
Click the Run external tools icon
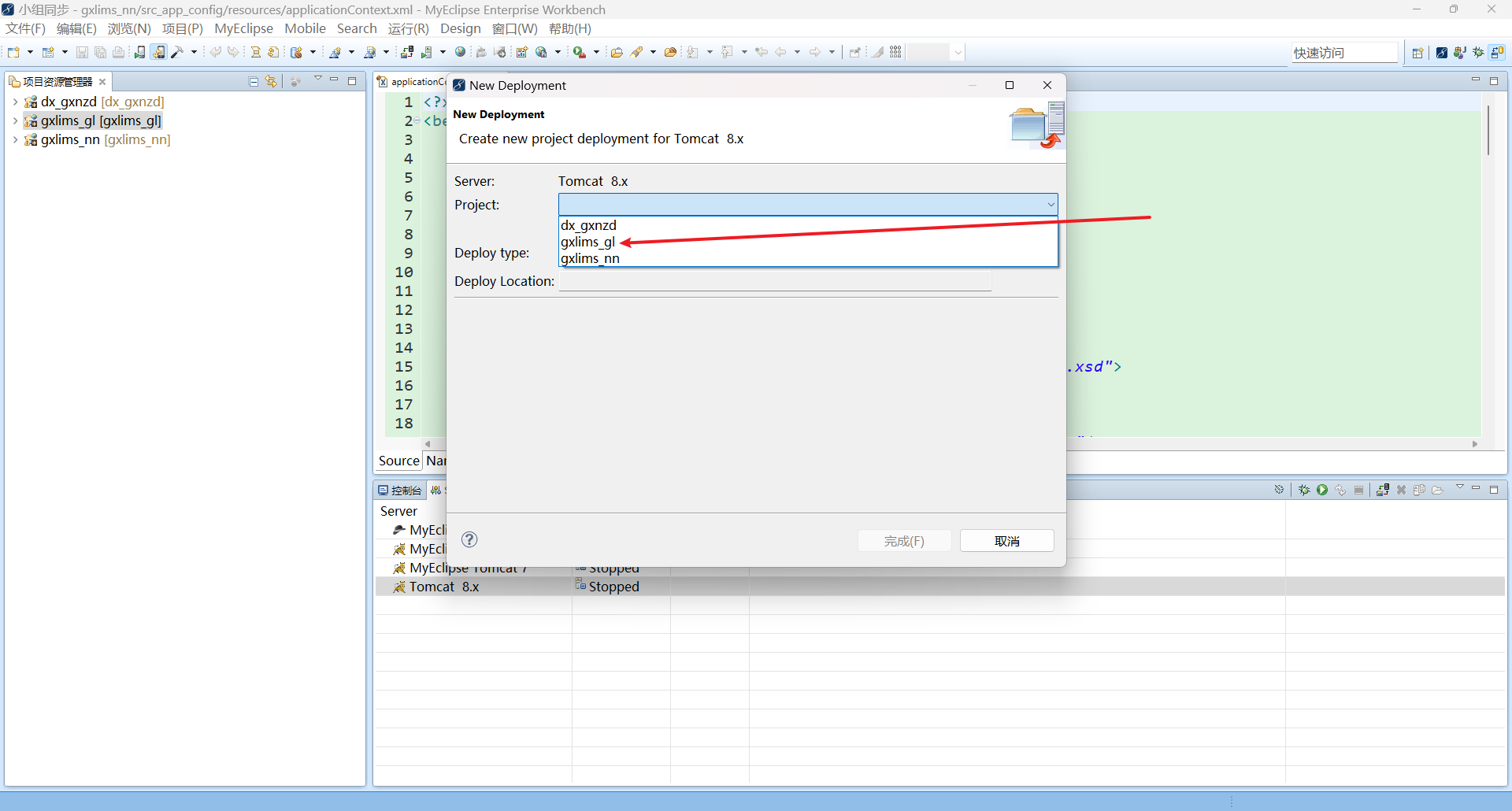pos(580,52)
